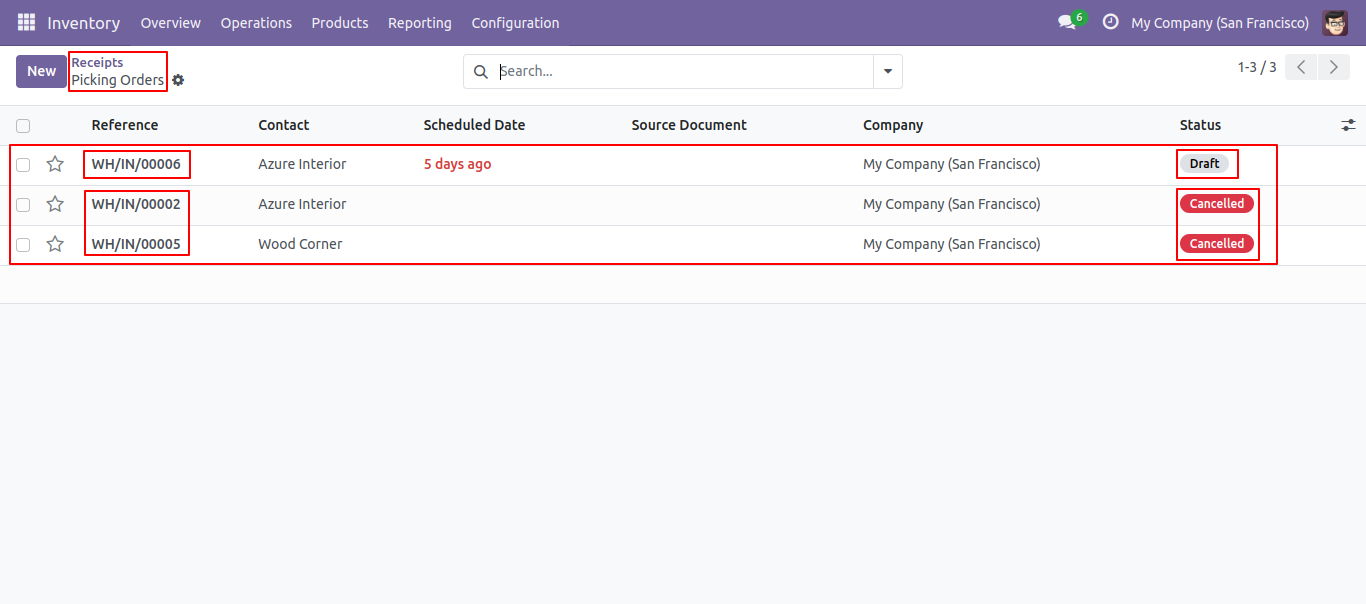Open the My Company (San Francisco) switcher
This screenshot has width=1366, height=604.
pyautogui.click(x=1220, y=23)
